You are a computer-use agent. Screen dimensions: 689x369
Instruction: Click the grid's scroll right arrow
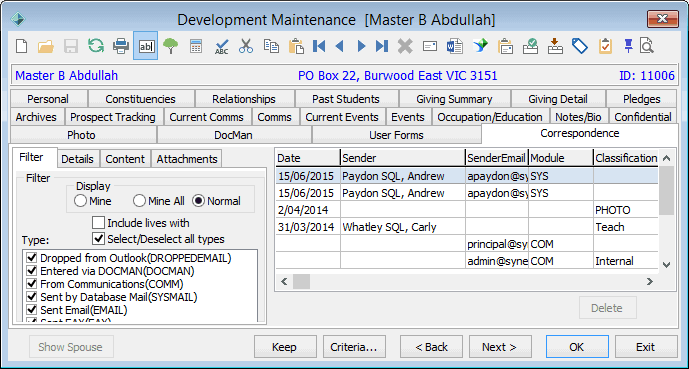click(x=650, y=281)
